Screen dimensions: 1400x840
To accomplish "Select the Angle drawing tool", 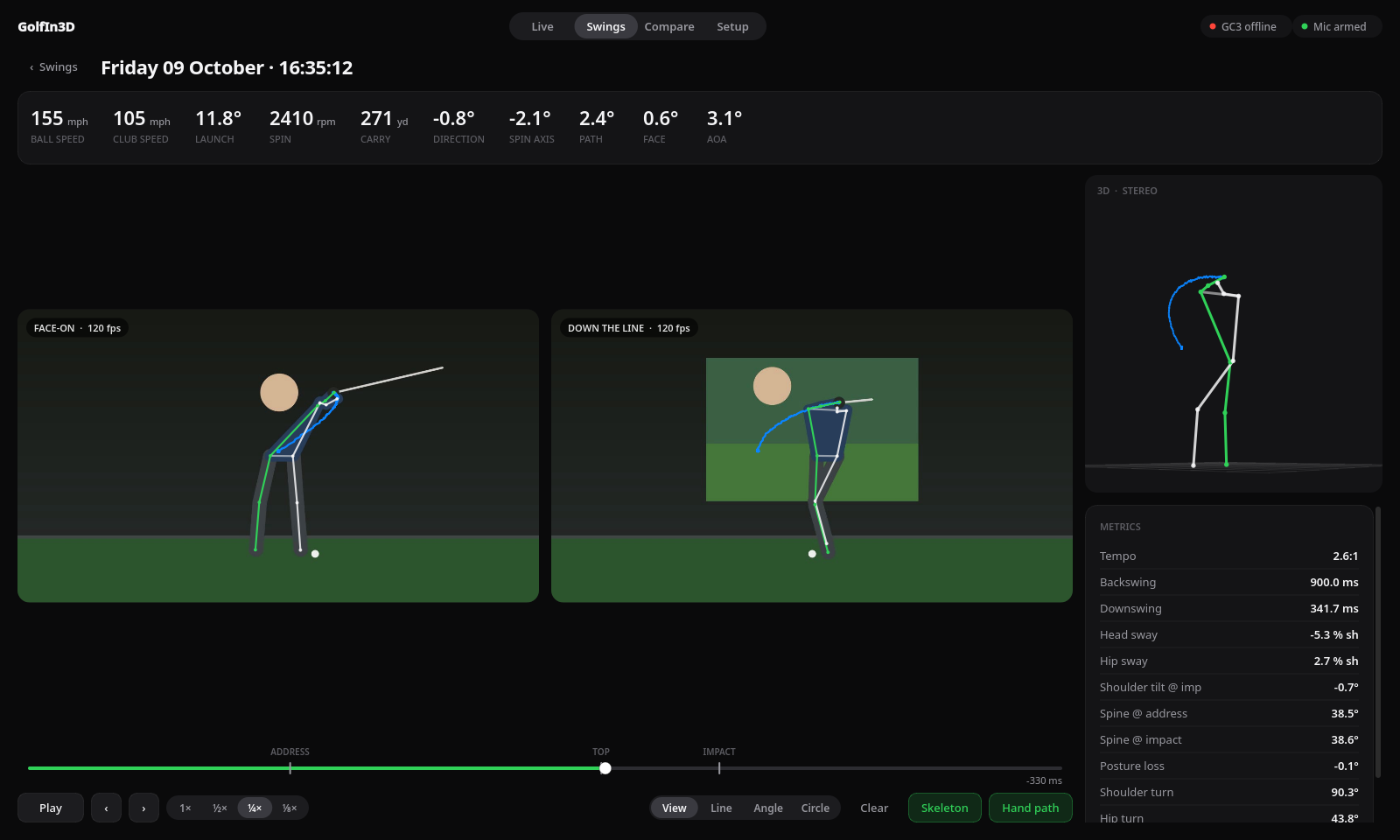I will (x=768, y=808).
